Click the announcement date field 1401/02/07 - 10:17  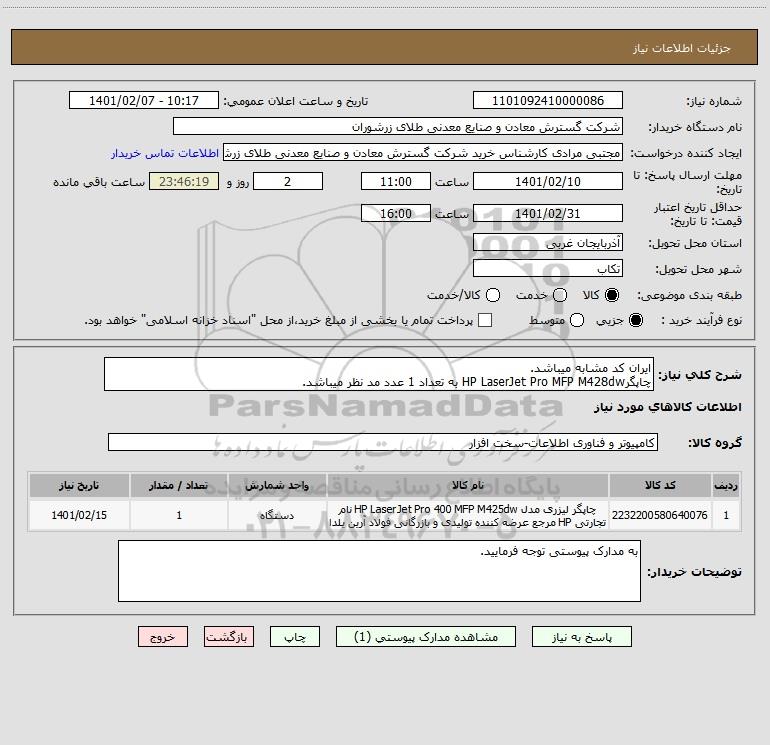click(x=144, y=101)
